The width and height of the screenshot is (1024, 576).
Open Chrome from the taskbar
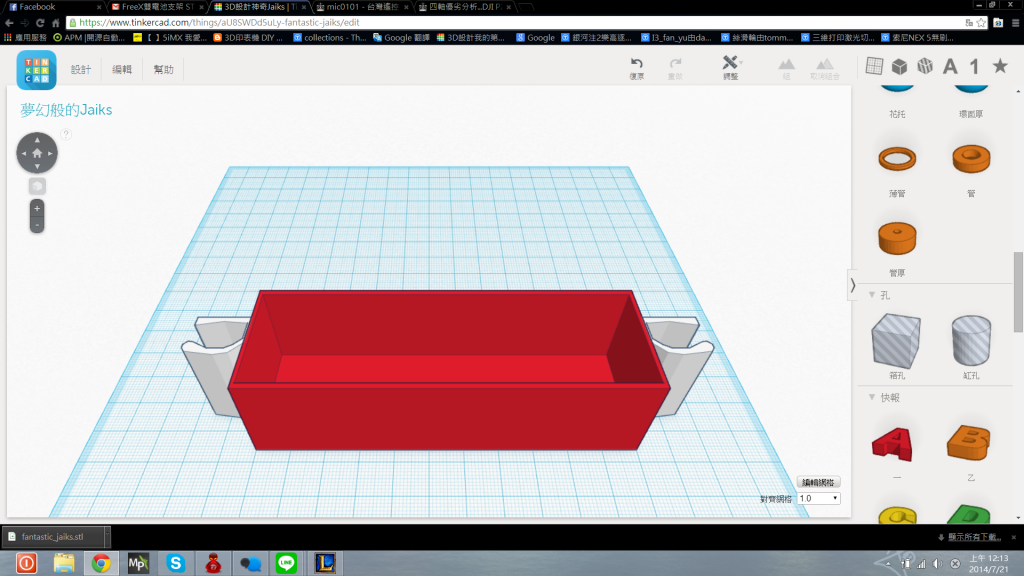tap(101, 563)
